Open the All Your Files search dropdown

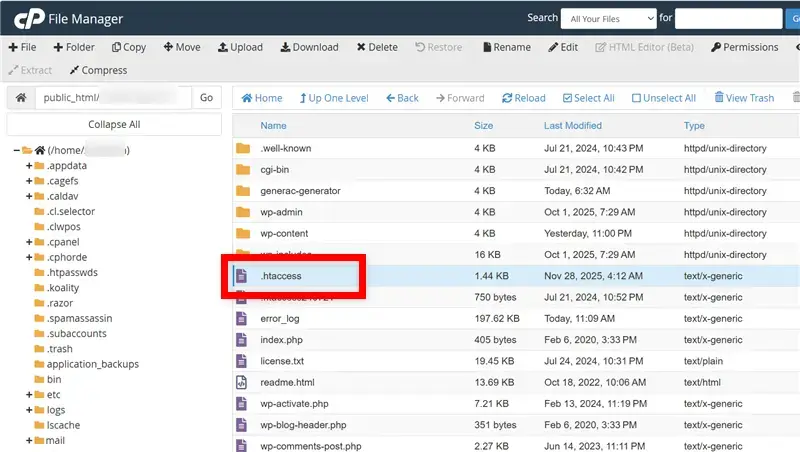pos(608,17)
